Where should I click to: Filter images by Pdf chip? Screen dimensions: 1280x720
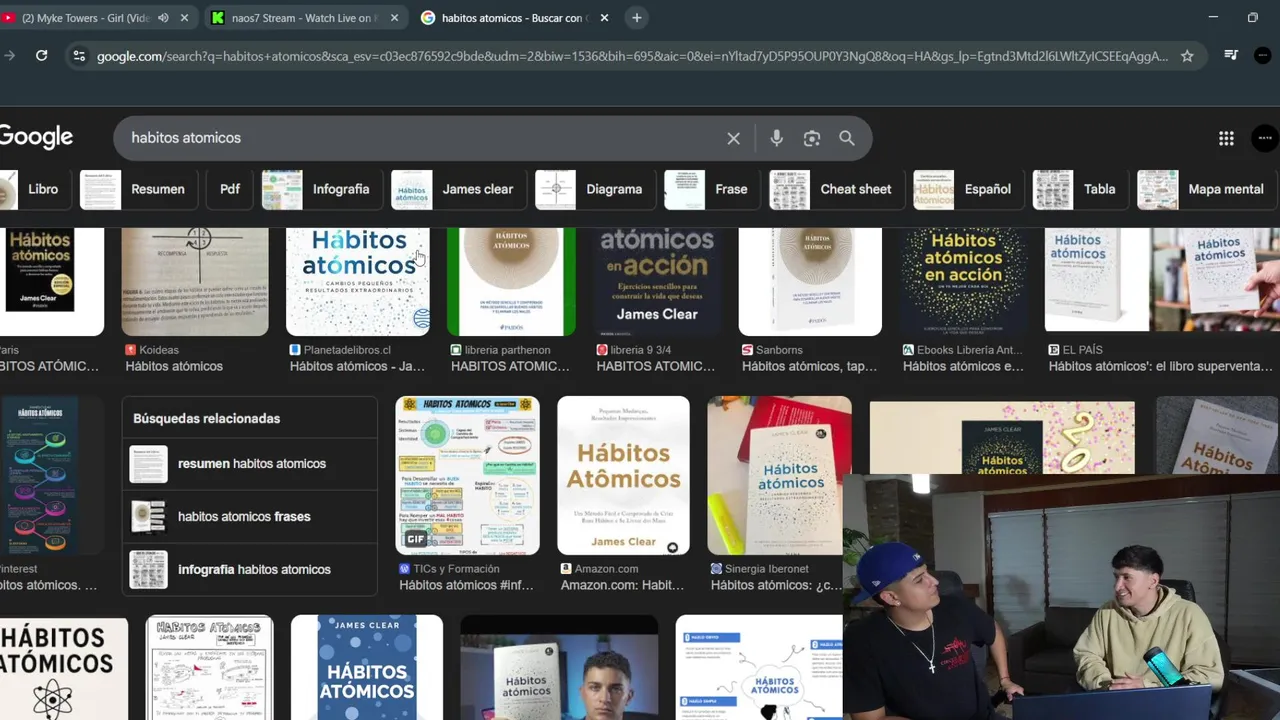coord(230,189)
